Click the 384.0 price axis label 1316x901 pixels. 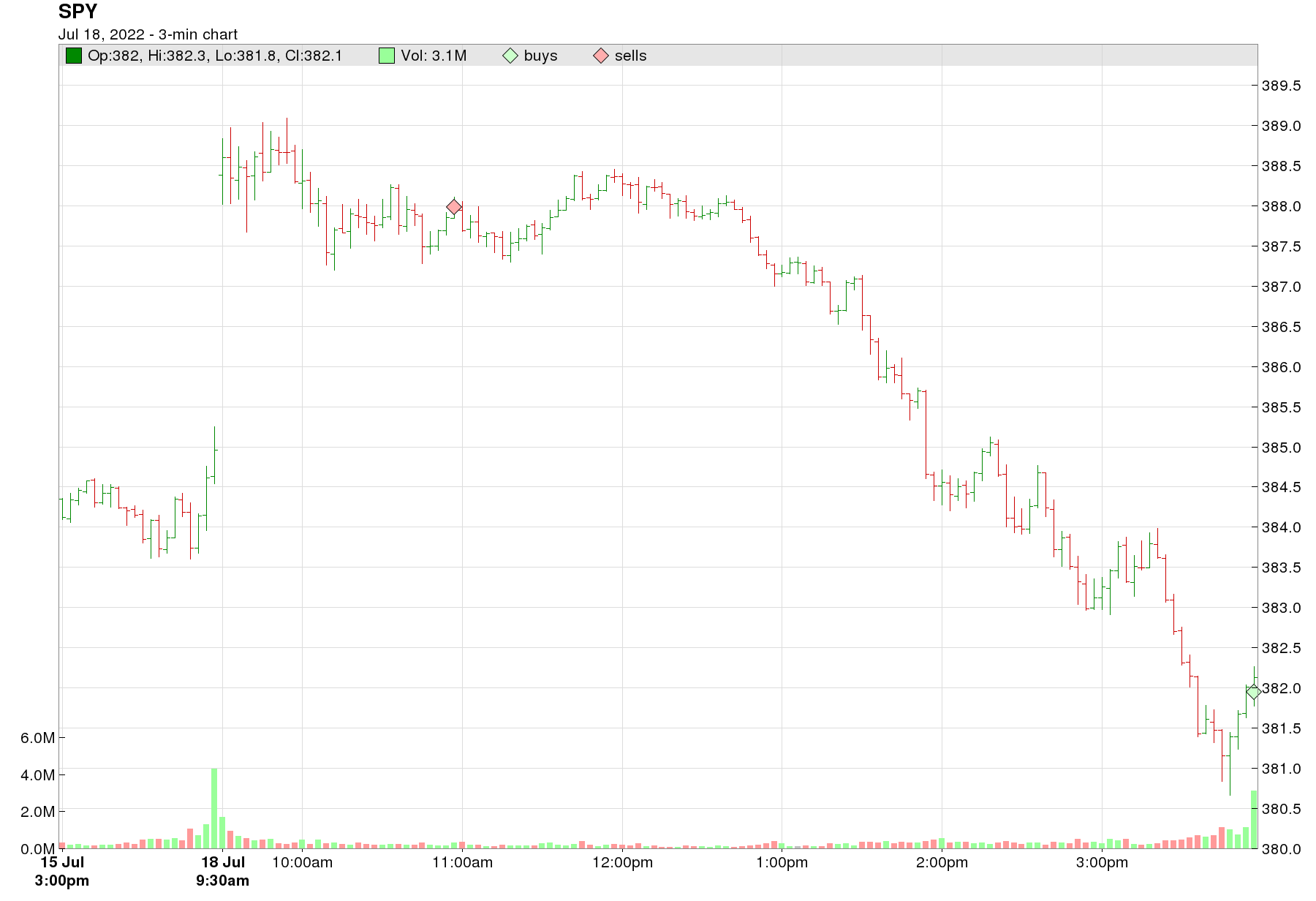(x=1282, y=527)
